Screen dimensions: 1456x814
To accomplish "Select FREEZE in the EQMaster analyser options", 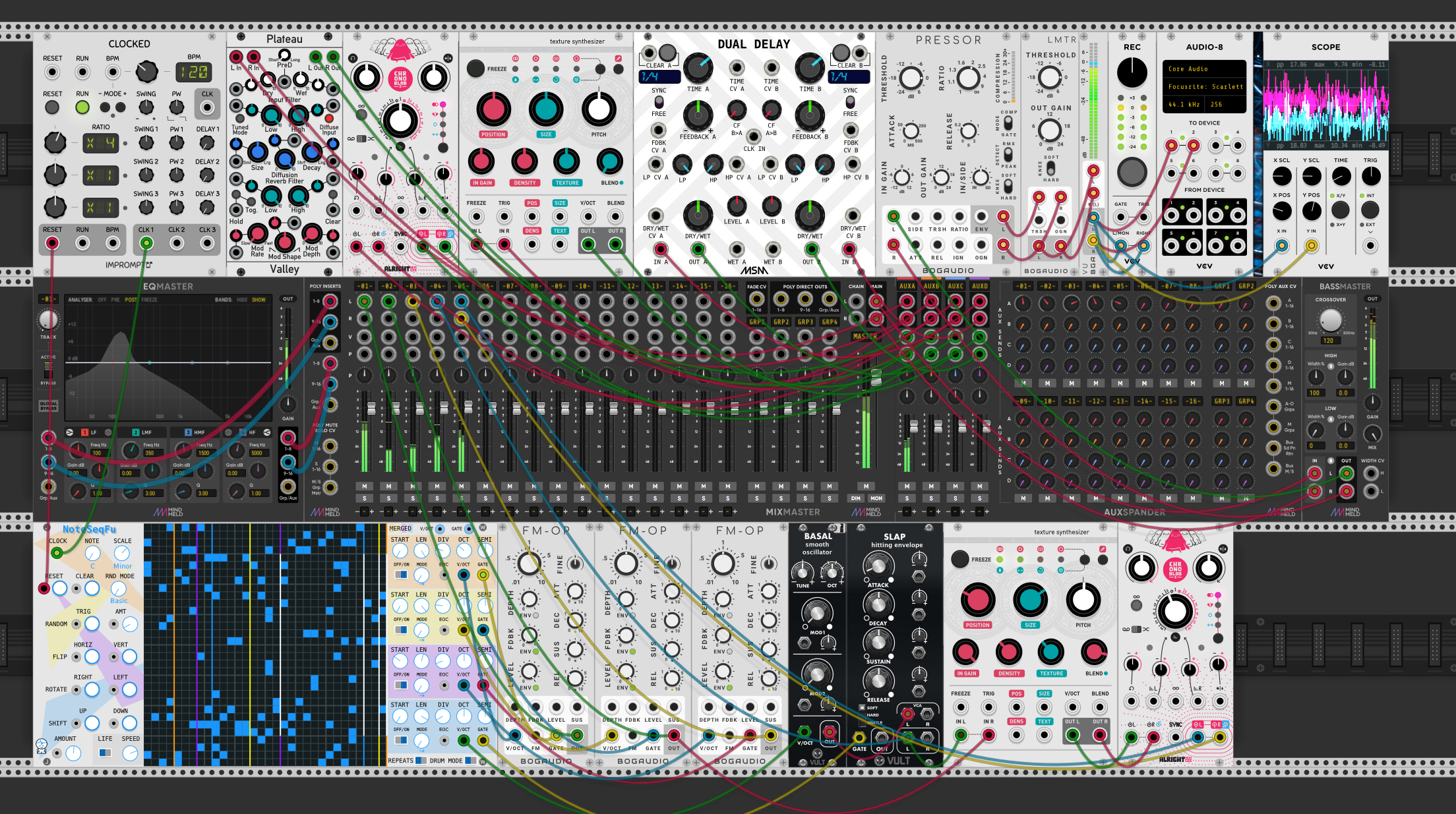I will click(149, 299).
